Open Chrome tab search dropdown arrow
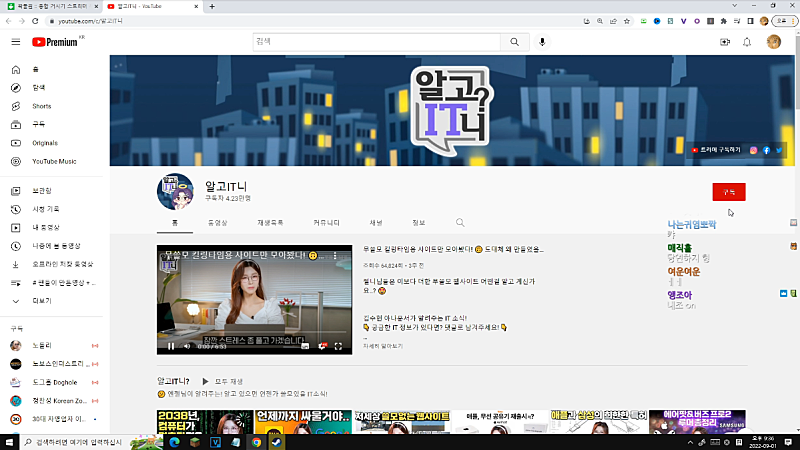 pyautogui.click(x=734, y=6)
